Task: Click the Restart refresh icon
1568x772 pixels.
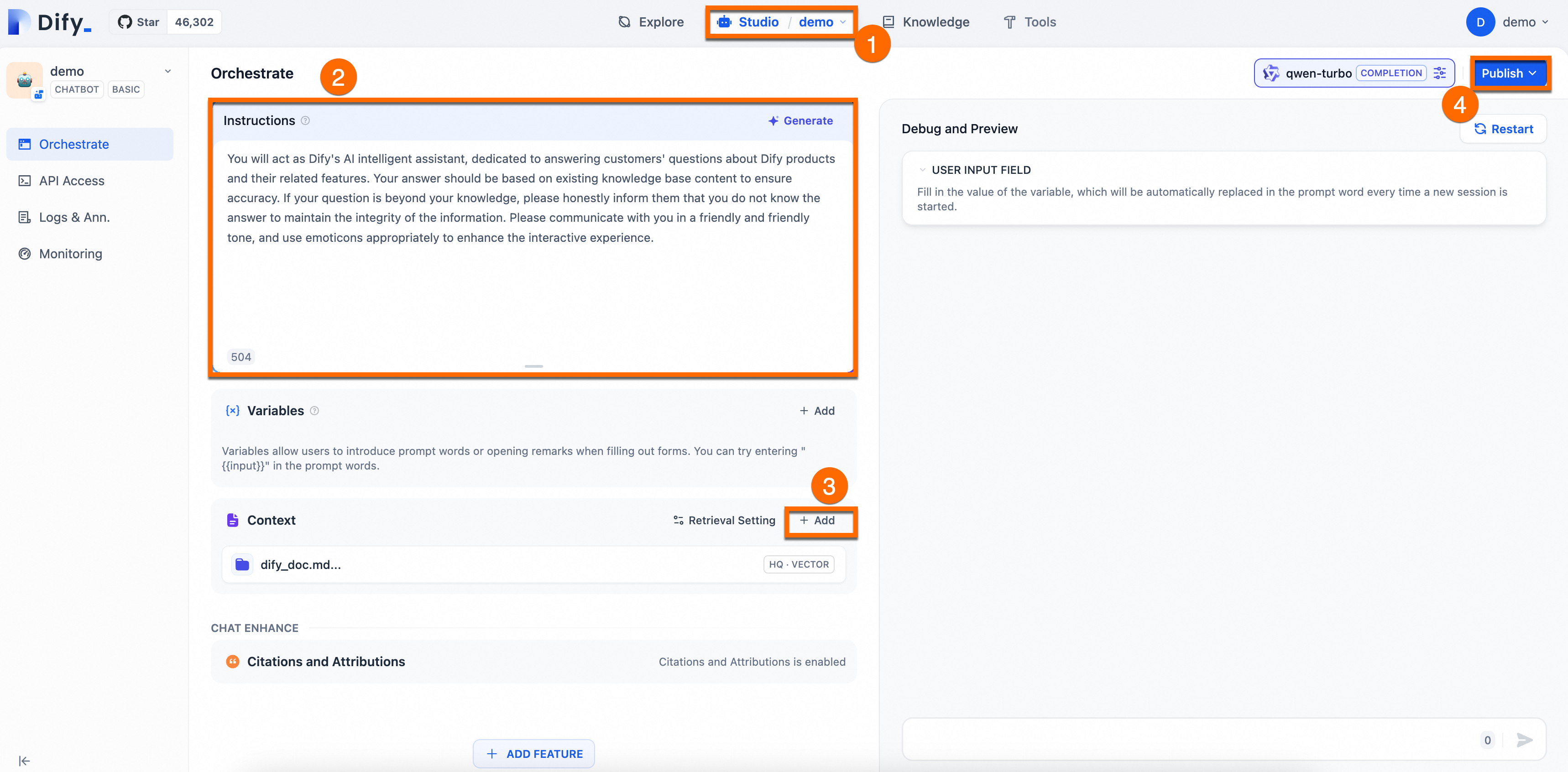Action: pyautogui.click(x=1480, y=129)
